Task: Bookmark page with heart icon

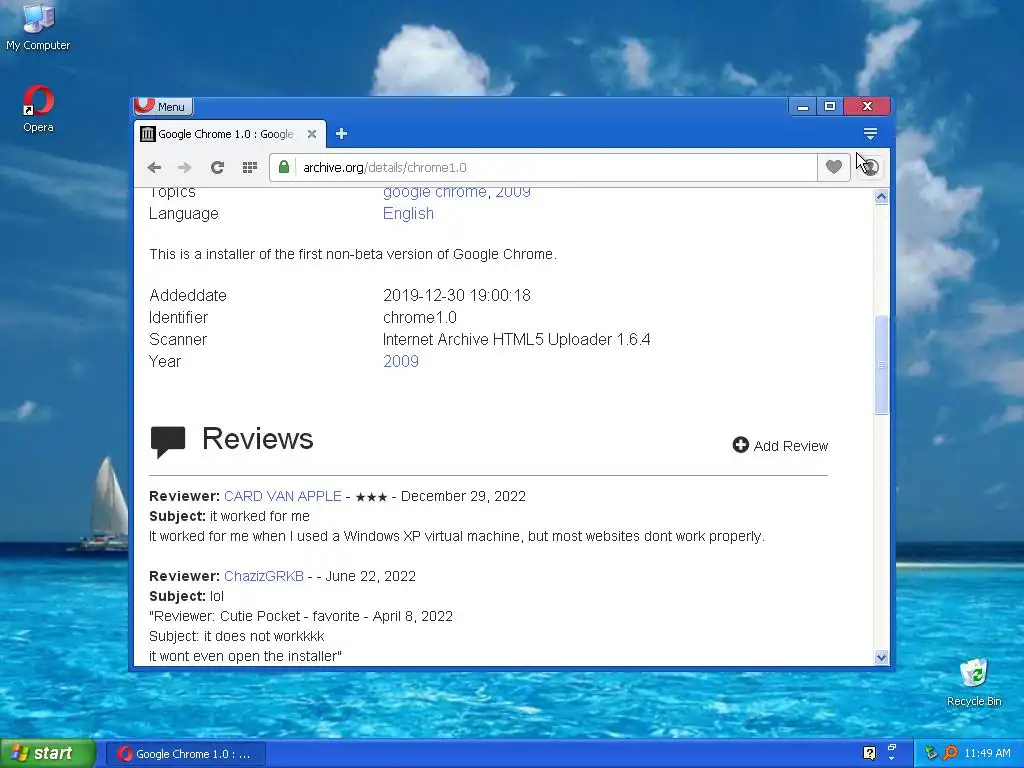Action: [833, 167]
